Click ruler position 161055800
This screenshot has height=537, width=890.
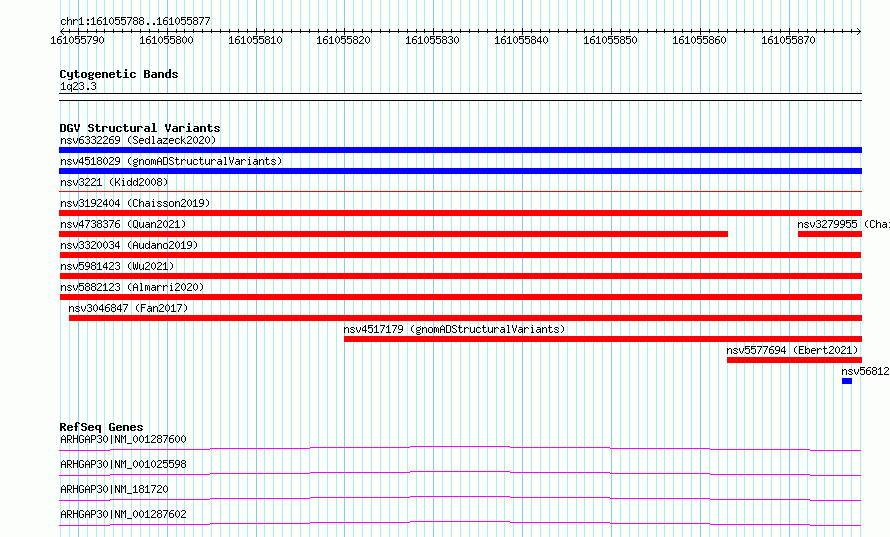pos(166,40)
